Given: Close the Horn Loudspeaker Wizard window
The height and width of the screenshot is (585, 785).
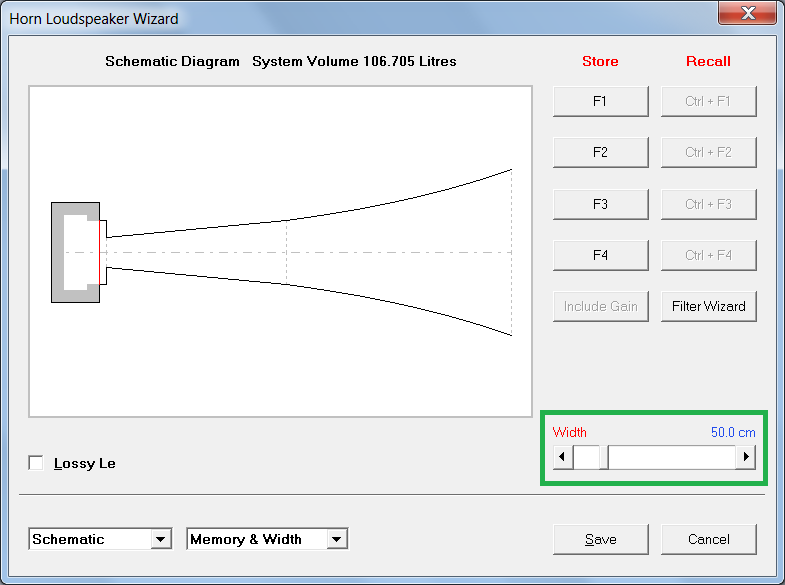Looking at the screenshot, I should [x=747, y=13].
